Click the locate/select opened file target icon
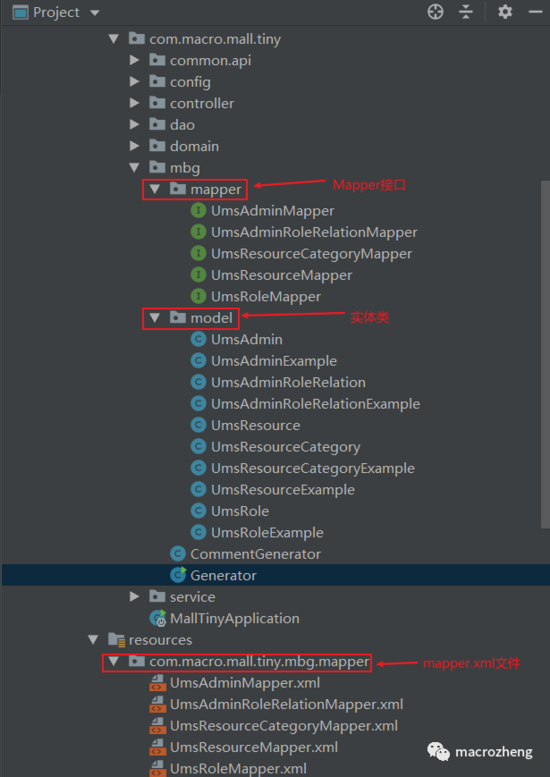The image size is (550, 777). point(435,12)
